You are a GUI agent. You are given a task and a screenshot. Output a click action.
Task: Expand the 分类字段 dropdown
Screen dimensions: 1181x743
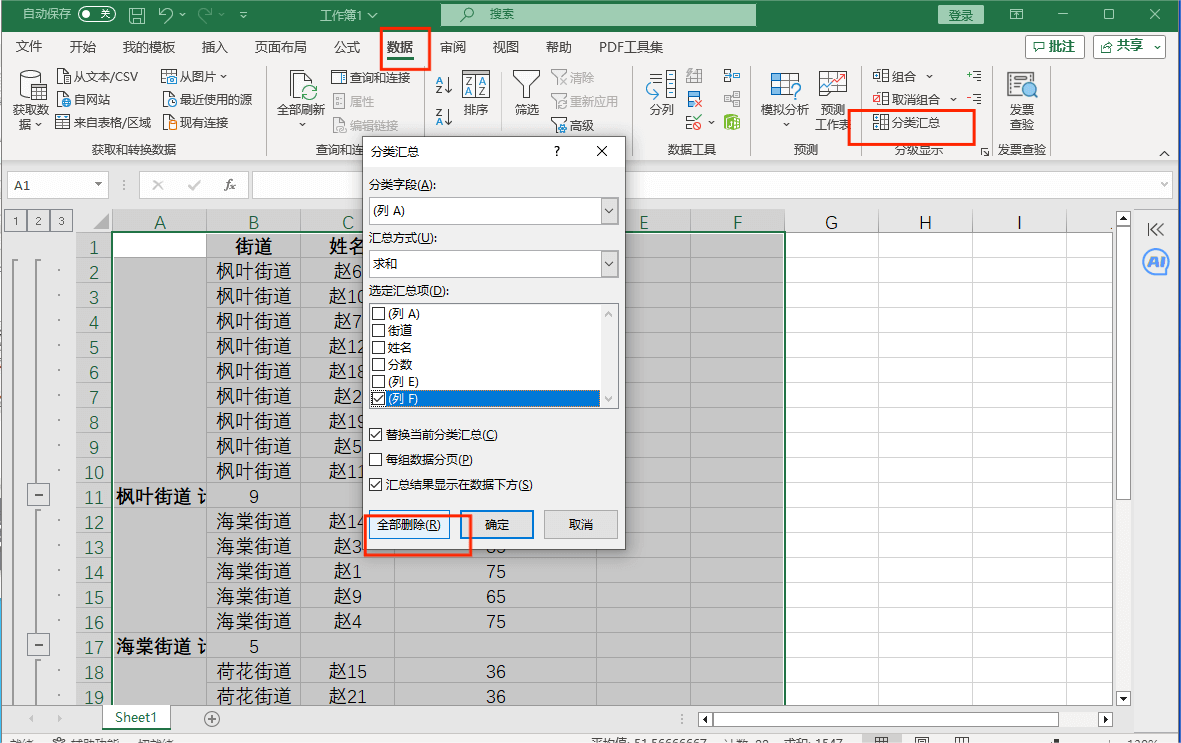click(x=609, y=211)
